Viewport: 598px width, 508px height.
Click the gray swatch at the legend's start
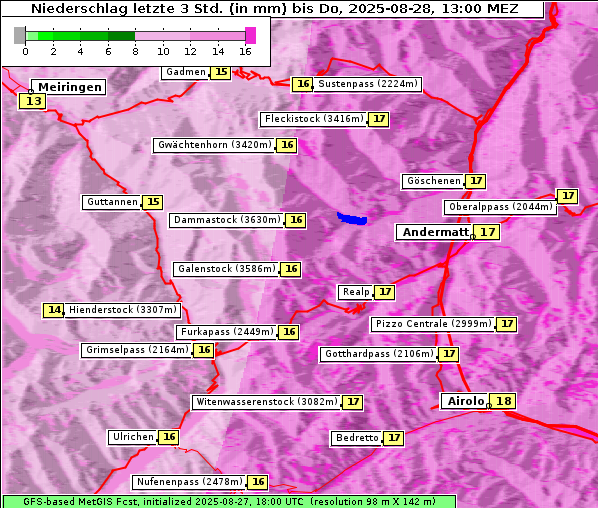click(x=19, y=35)
